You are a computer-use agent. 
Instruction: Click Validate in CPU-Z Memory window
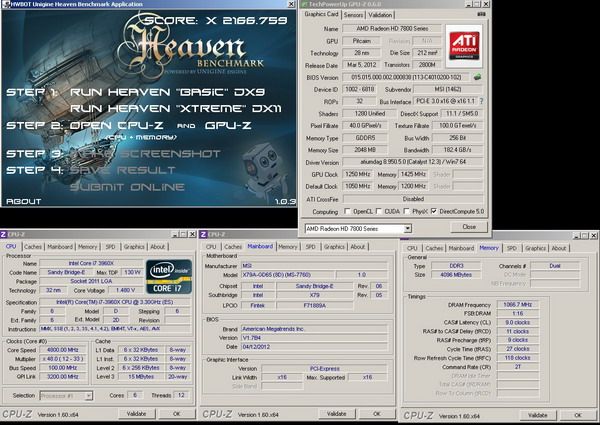[x=538, y=415]
